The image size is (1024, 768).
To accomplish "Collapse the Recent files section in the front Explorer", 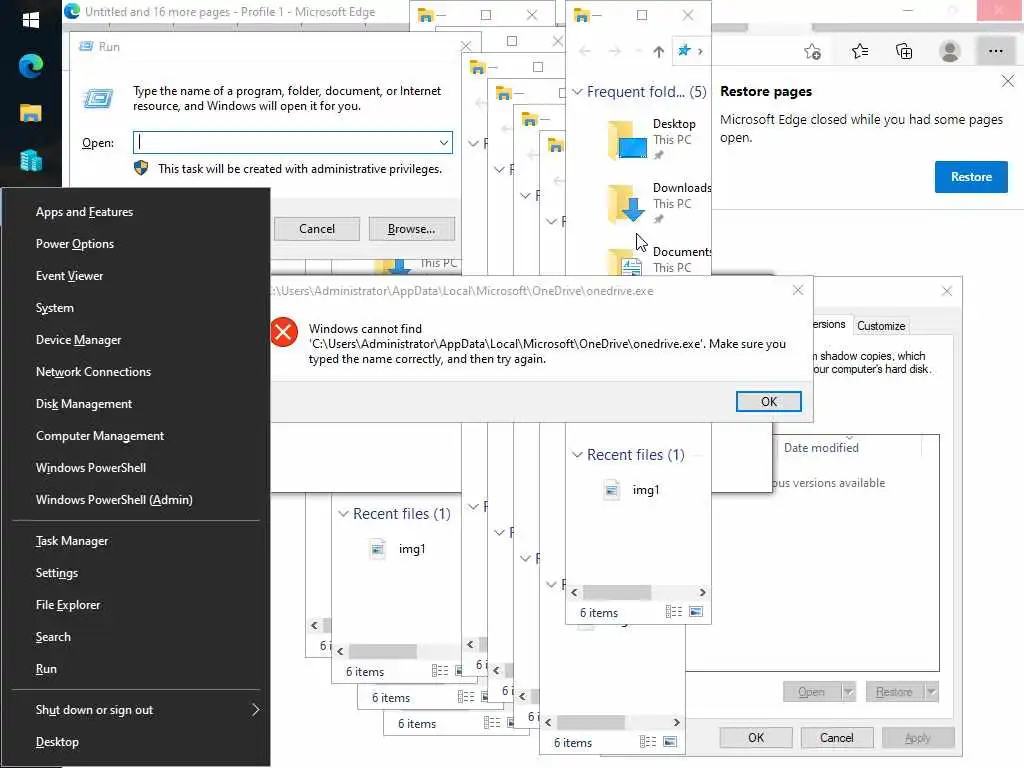I will (x=577, y=454).
